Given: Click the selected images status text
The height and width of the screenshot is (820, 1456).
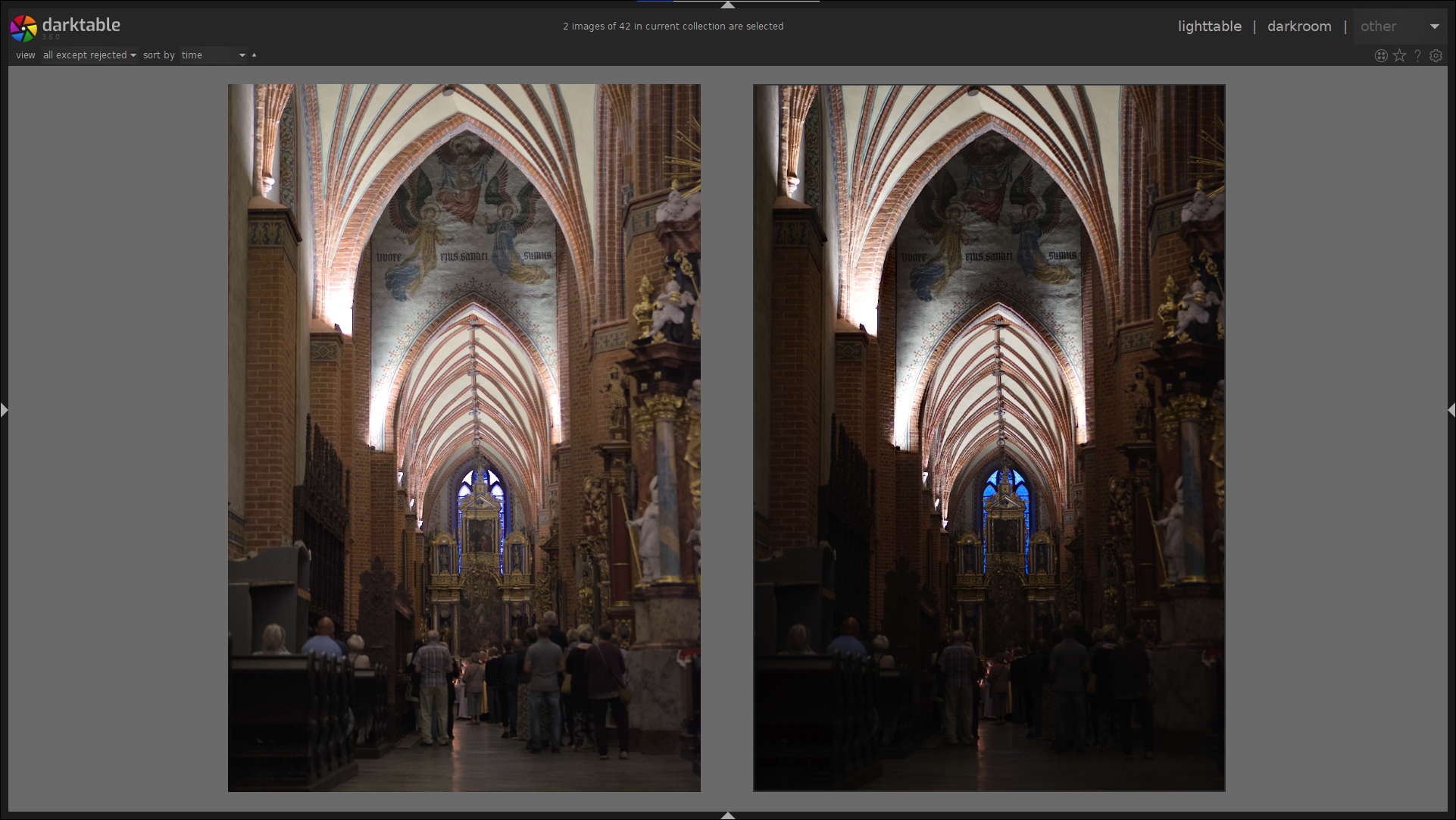Looking at the screenshot, I should 673,27.
